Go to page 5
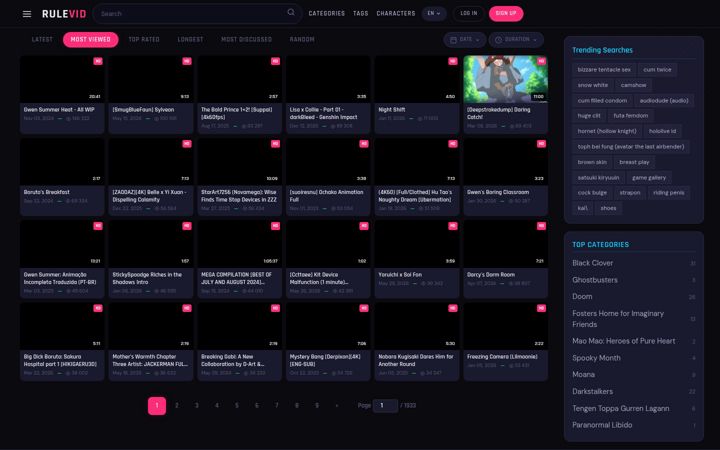This screenshot has height=450, width=720. click(x=236, y=405)
